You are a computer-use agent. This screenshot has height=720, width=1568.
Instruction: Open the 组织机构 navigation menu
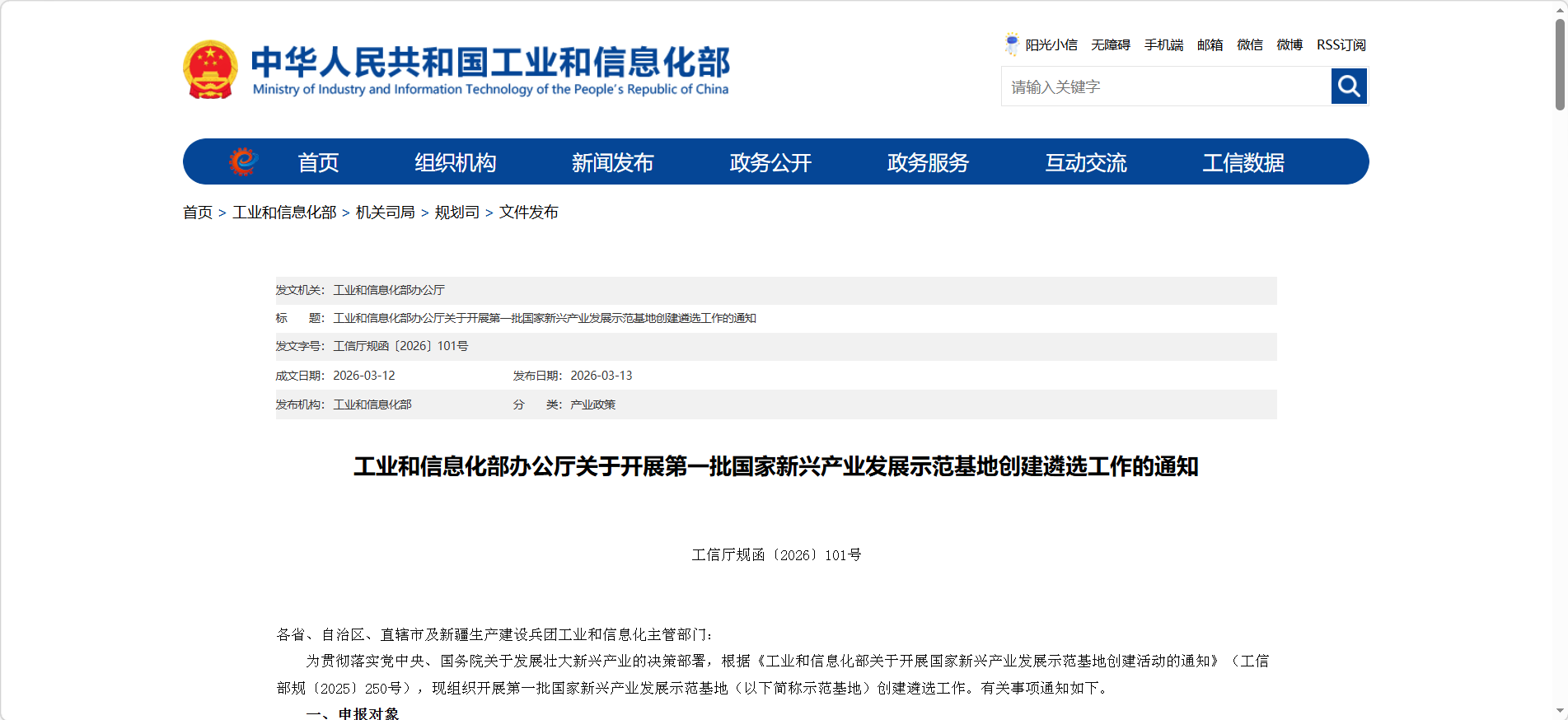(455, 162)
